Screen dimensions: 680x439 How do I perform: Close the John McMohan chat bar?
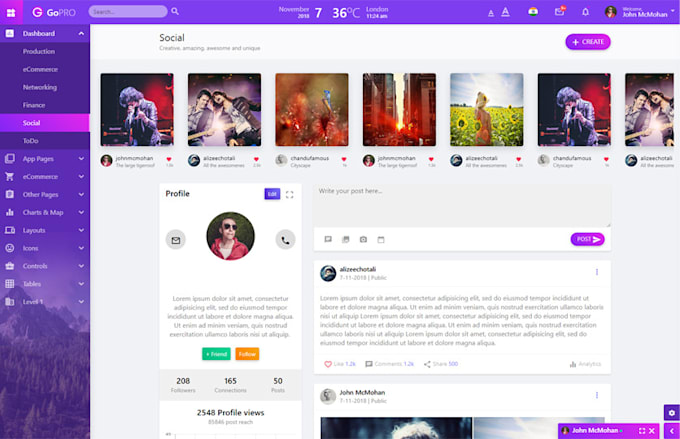(652, 431)
